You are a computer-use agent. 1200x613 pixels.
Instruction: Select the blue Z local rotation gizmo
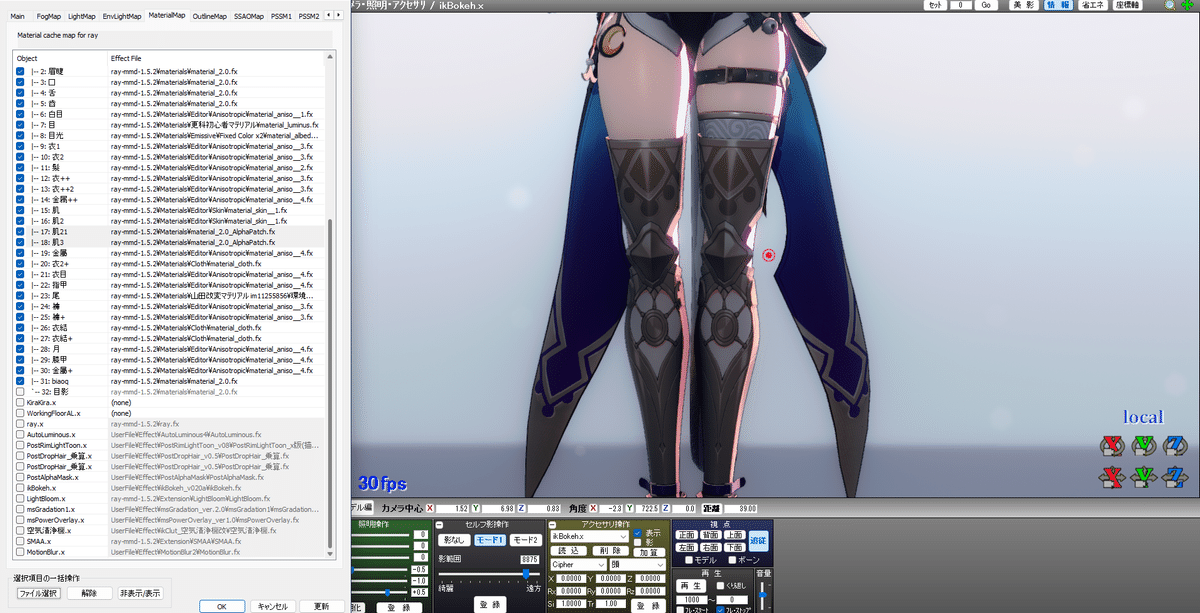pos(1175,446)
